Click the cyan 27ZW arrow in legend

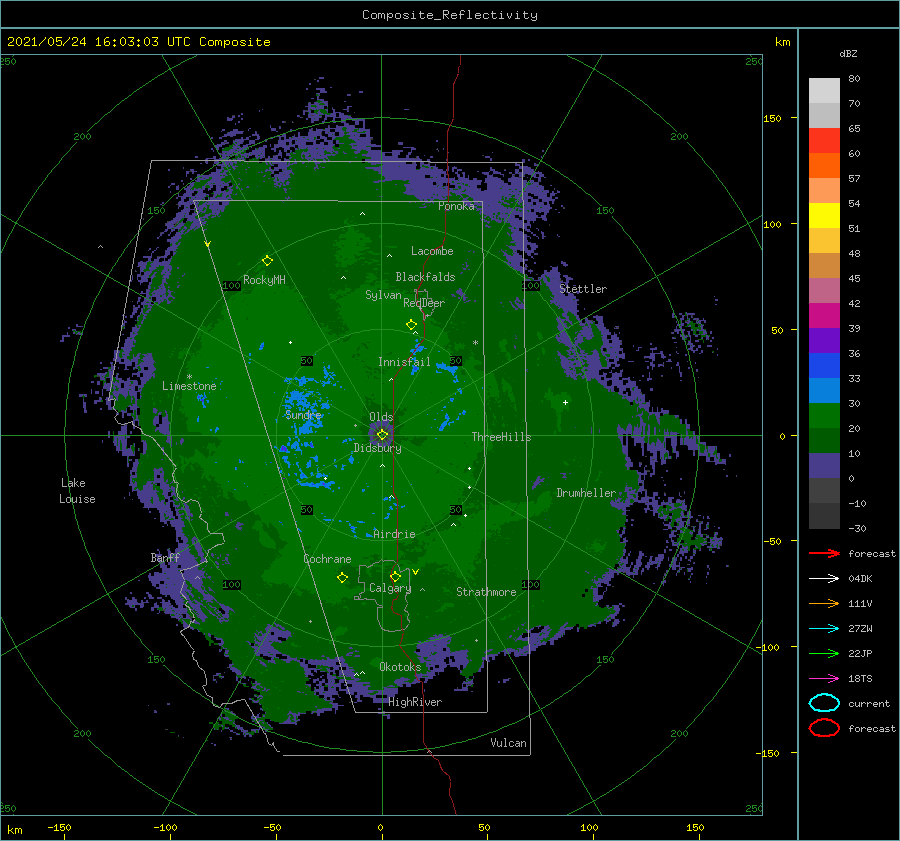pos(824,628)
